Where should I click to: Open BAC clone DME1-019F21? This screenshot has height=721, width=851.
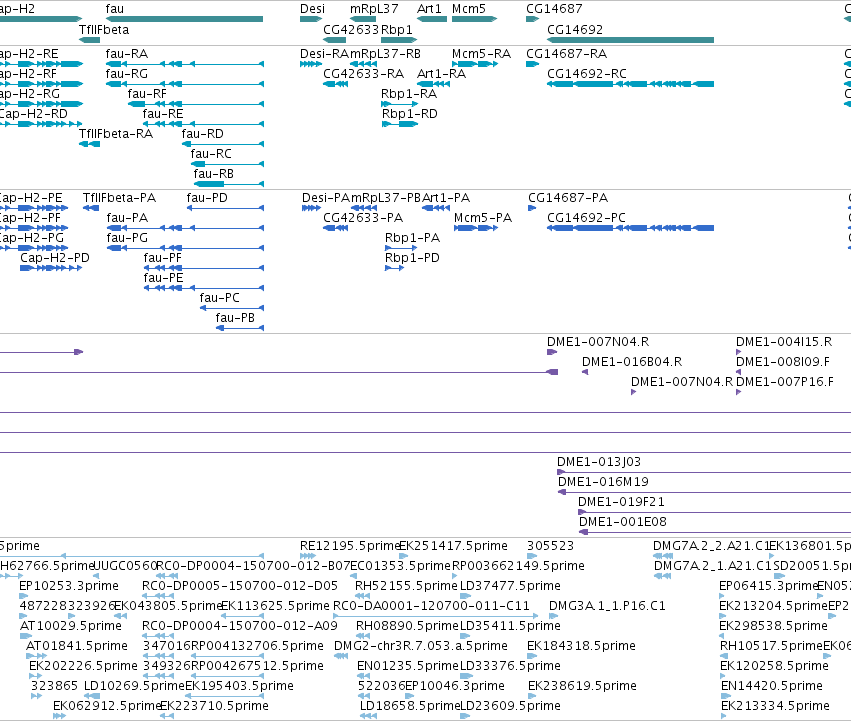pos(621,502)
